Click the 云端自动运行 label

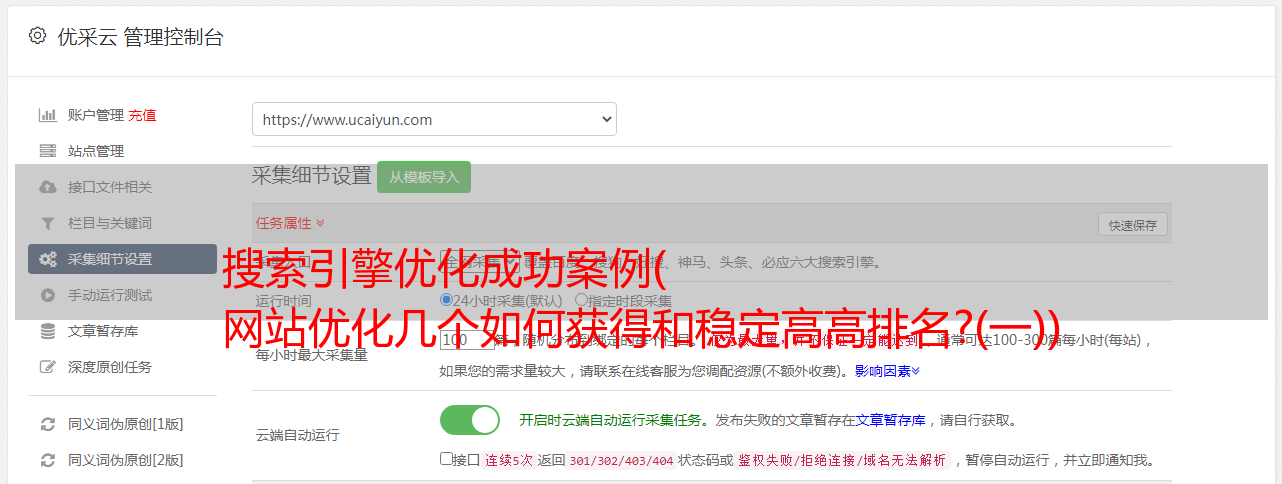click(297, 435)
